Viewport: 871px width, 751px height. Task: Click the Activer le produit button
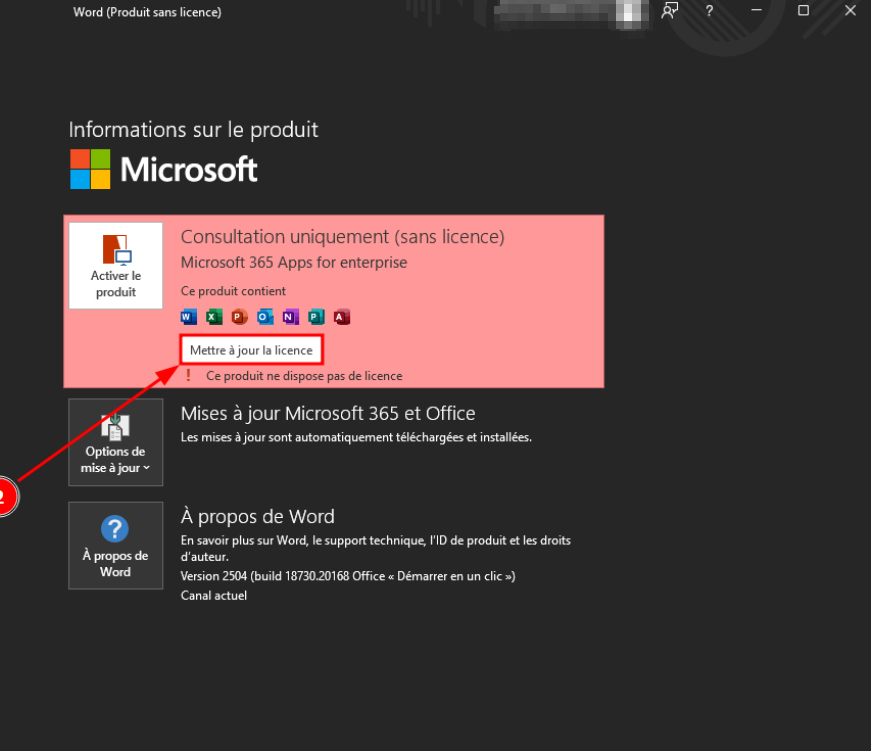point(116,266)
